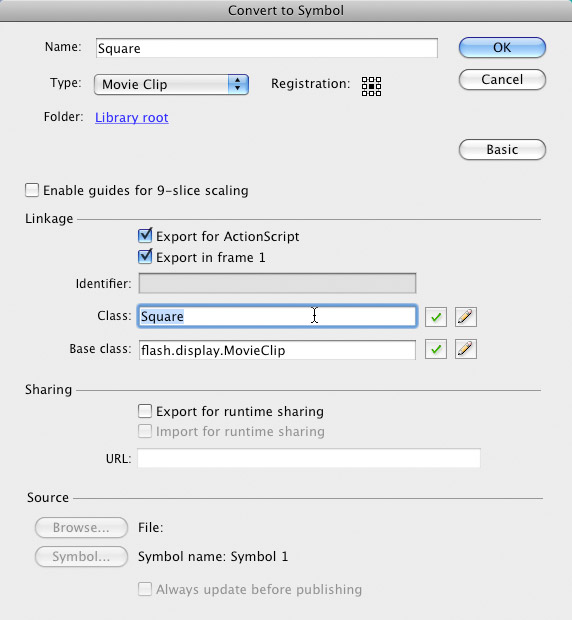Click the Identifier text field
This screenshot has width=572, height=620.
coord(277,283)
